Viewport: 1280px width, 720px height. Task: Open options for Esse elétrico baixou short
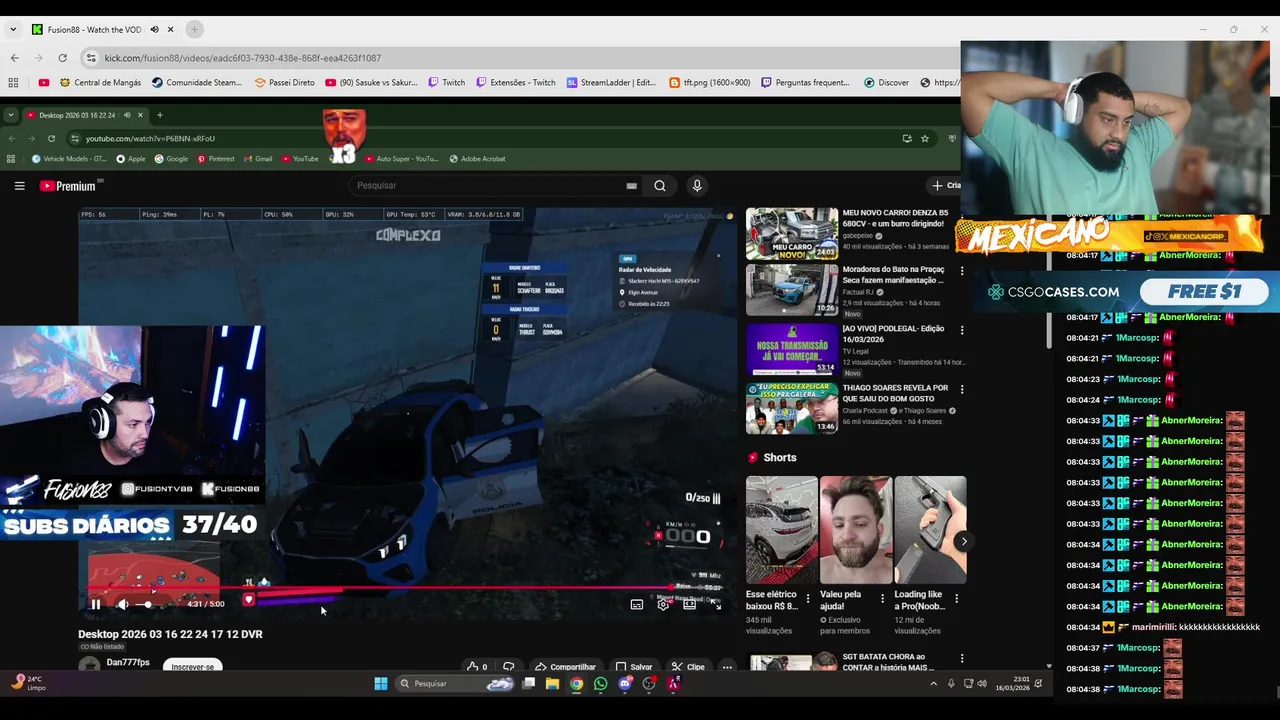[x=808, y=599]
